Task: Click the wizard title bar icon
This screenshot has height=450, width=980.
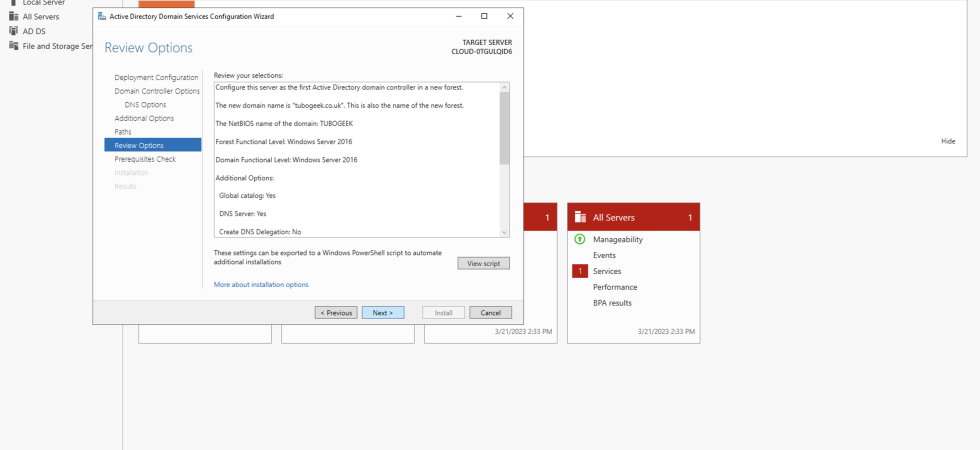Action: coord(102,16)
